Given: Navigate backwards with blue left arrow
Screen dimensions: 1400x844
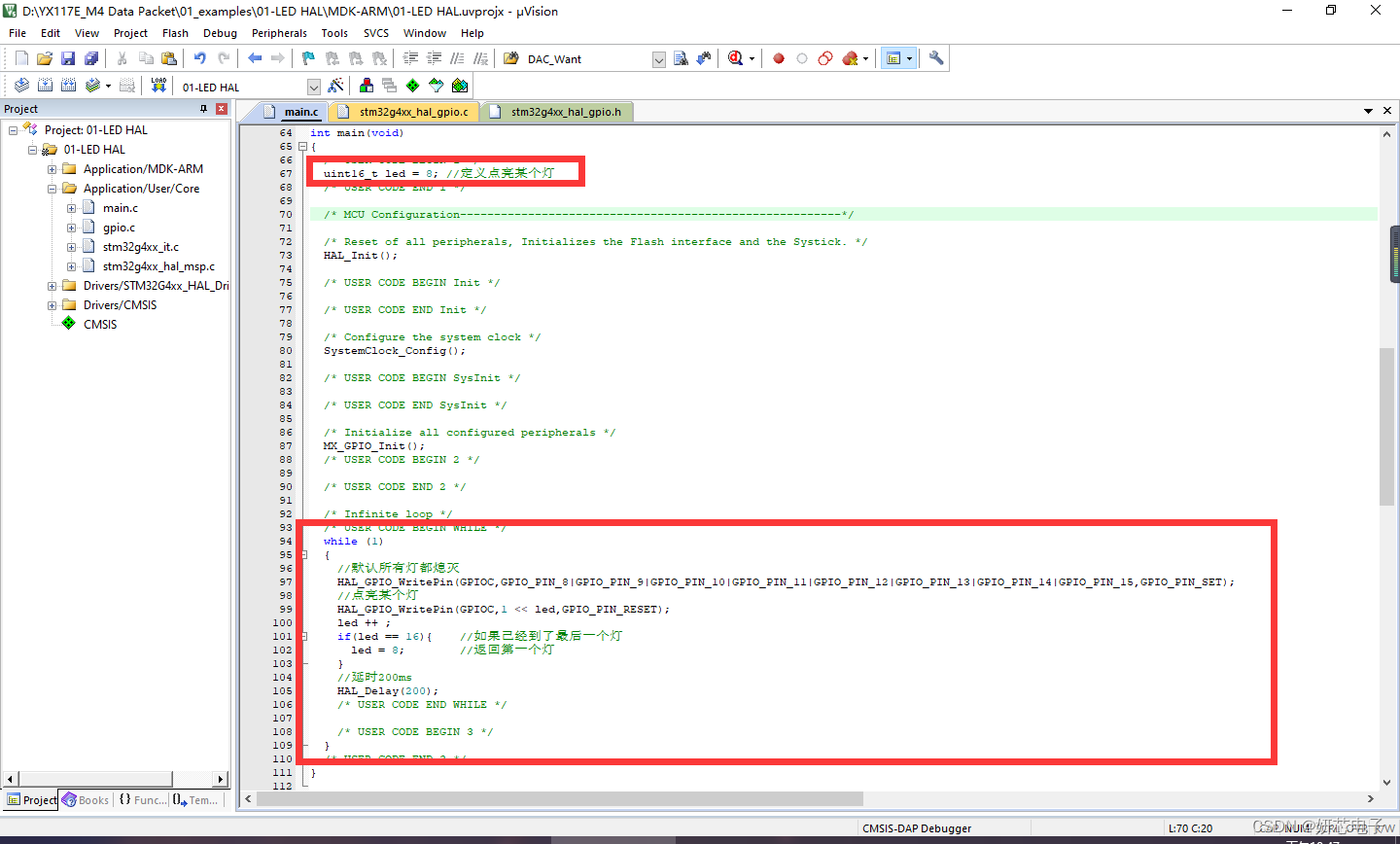Looking at the screenshot, I should click(x=255, y=58).
